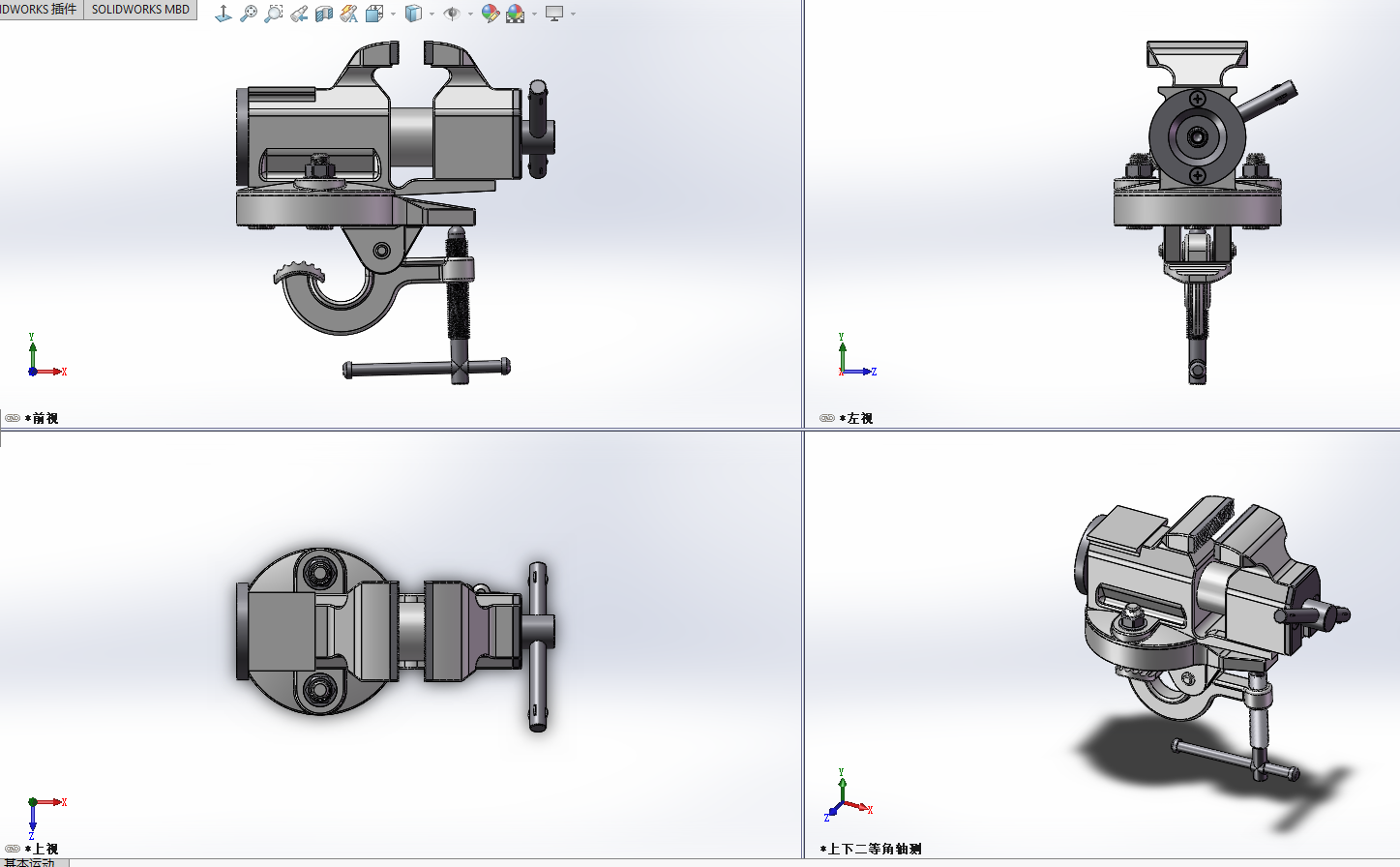Click the Display Style icon

point(413,14)
